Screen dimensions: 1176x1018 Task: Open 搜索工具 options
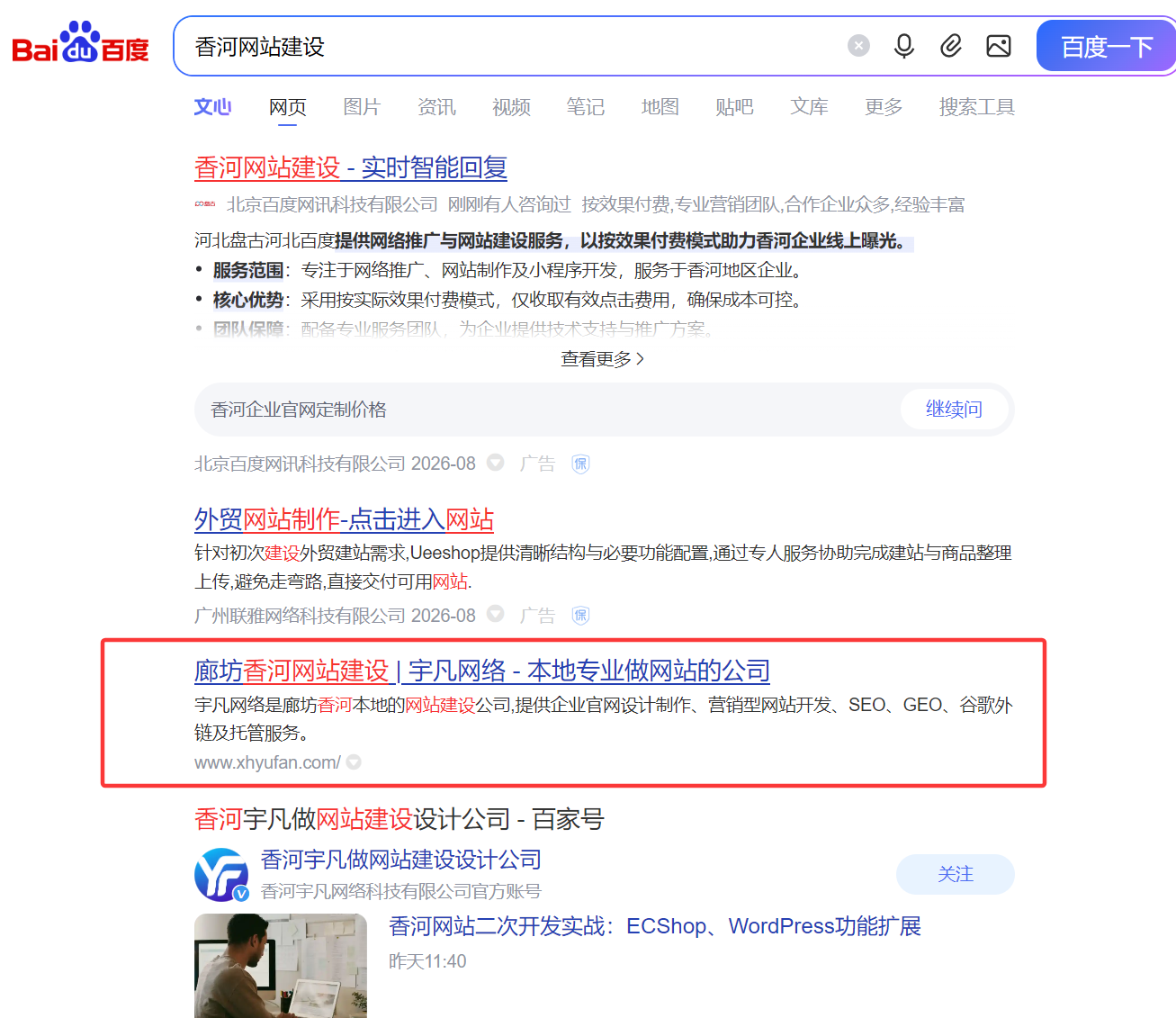click(x=977, y=107)
